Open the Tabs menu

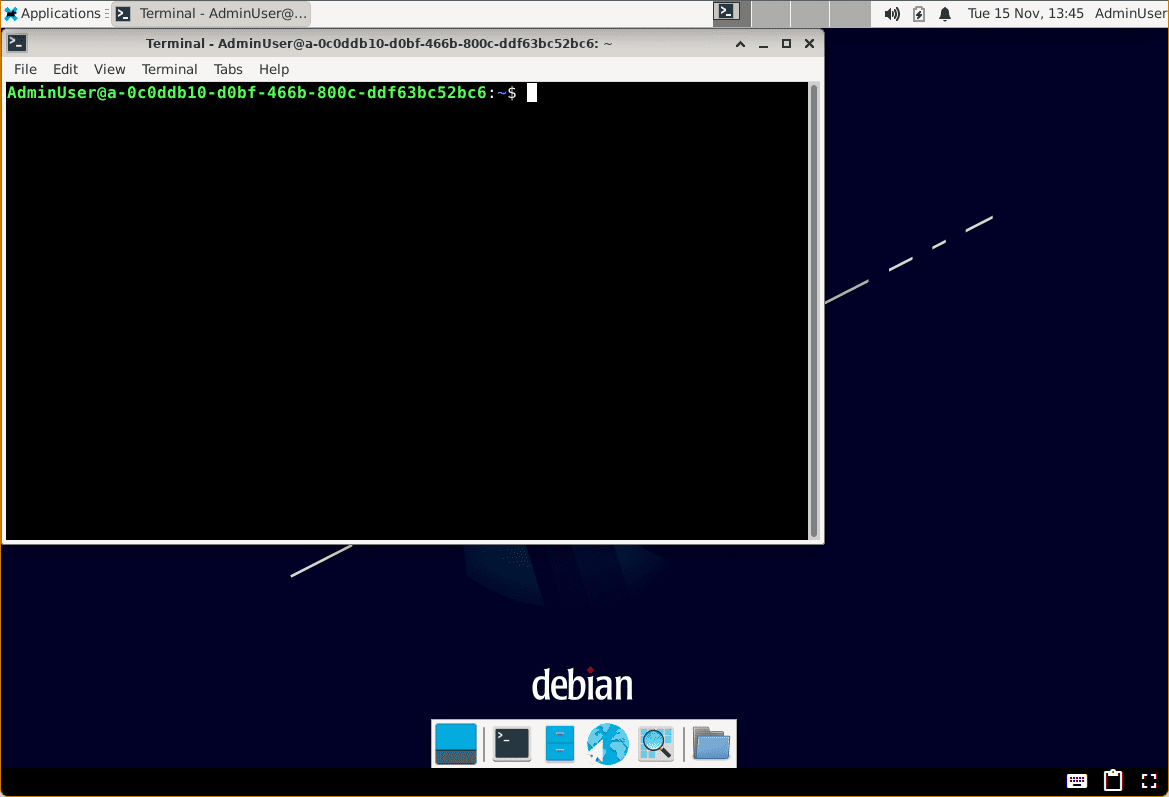228,69
